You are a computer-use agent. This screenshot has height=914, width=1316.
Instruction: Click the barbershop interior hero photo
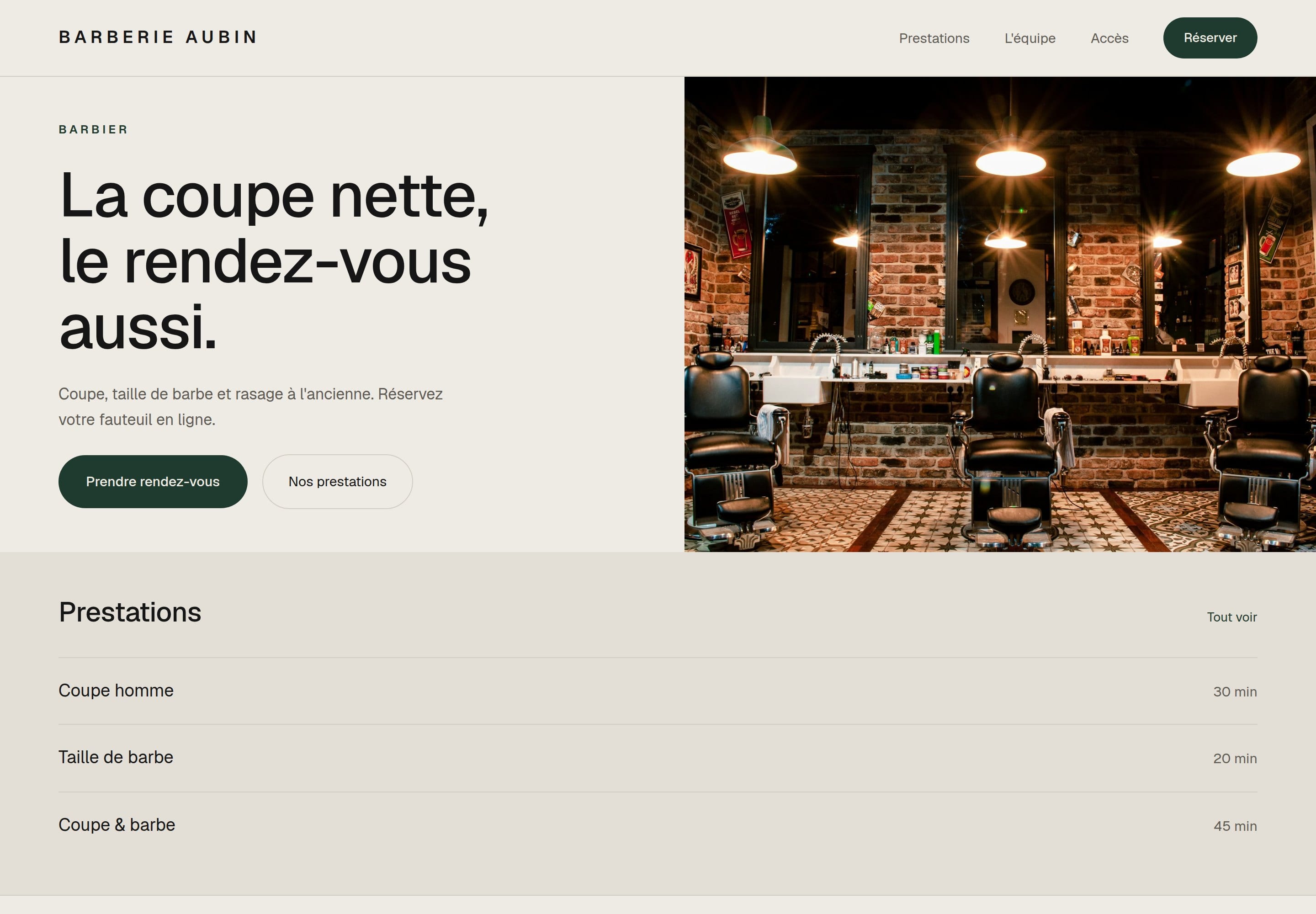point(1000,314)
